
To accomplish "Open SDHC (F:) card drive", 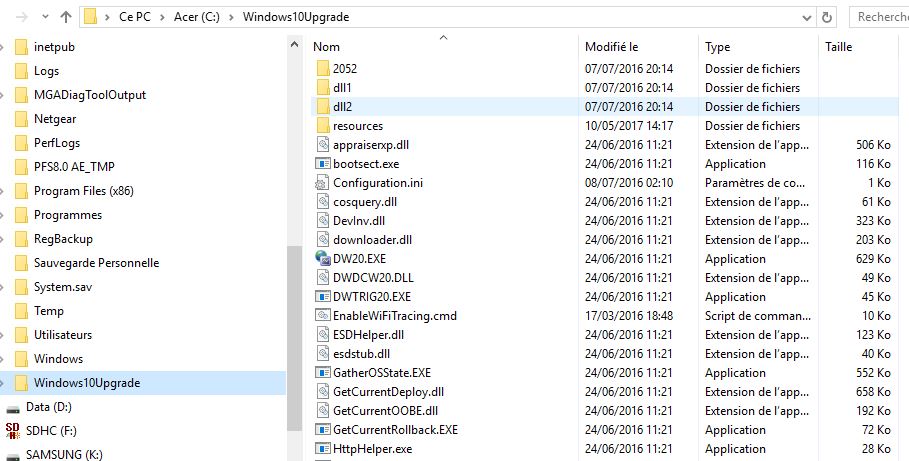I will 51,431.
